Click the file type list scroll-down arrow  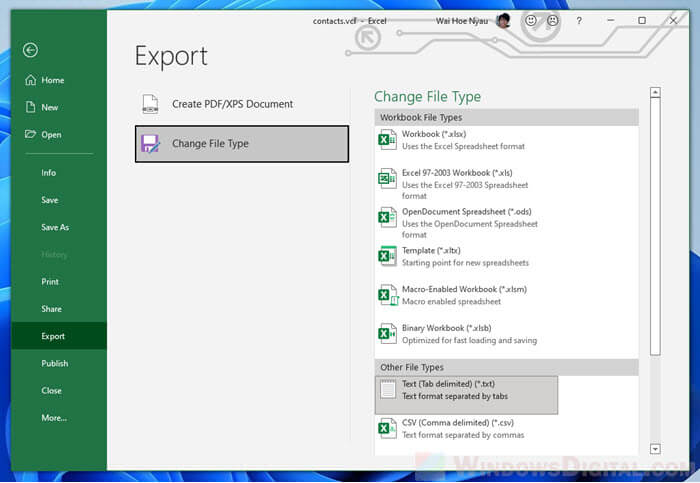click(x=655, y=449)
